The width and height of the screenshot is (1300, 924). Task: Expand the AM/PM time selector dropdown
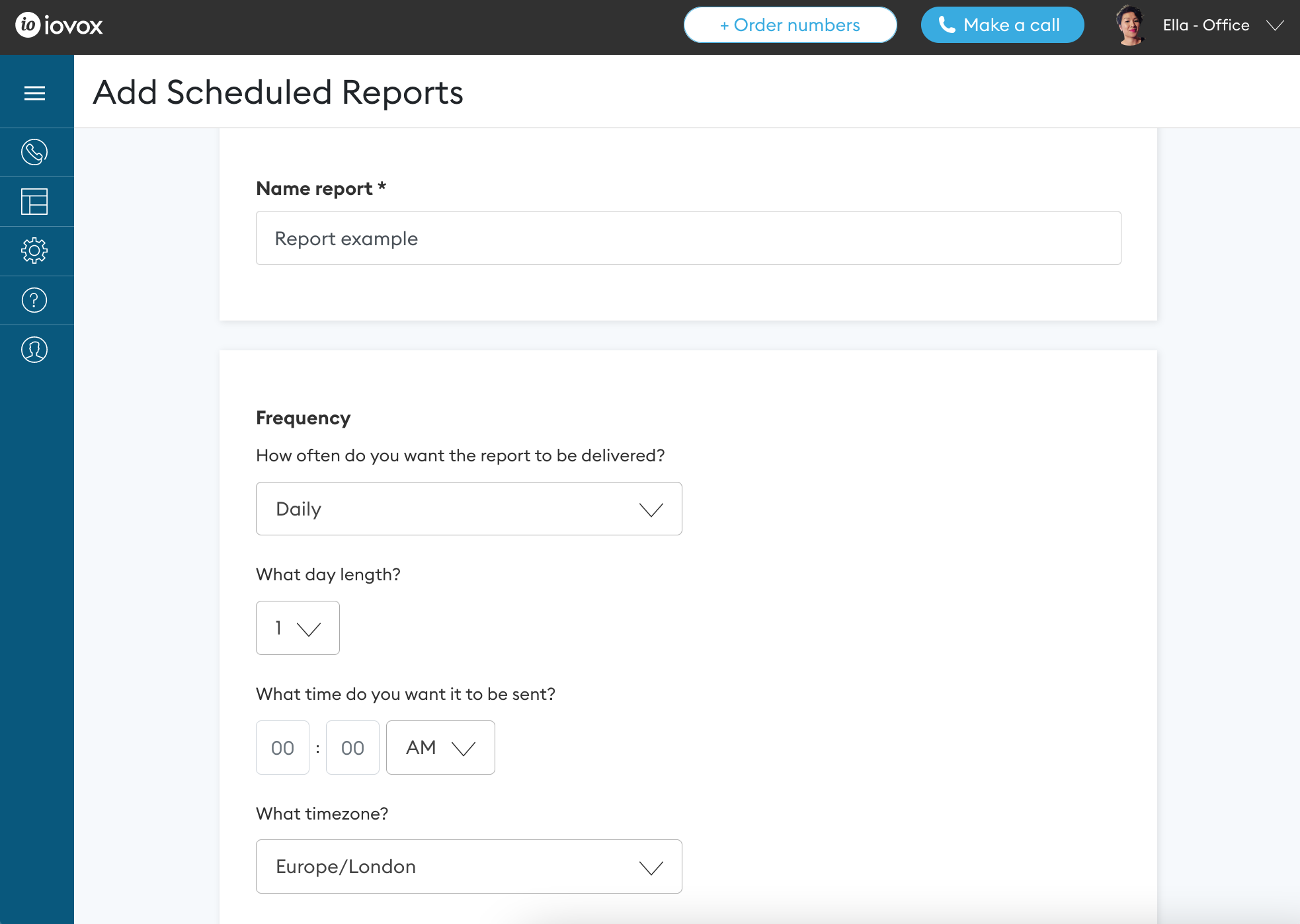tap(440, 747)
